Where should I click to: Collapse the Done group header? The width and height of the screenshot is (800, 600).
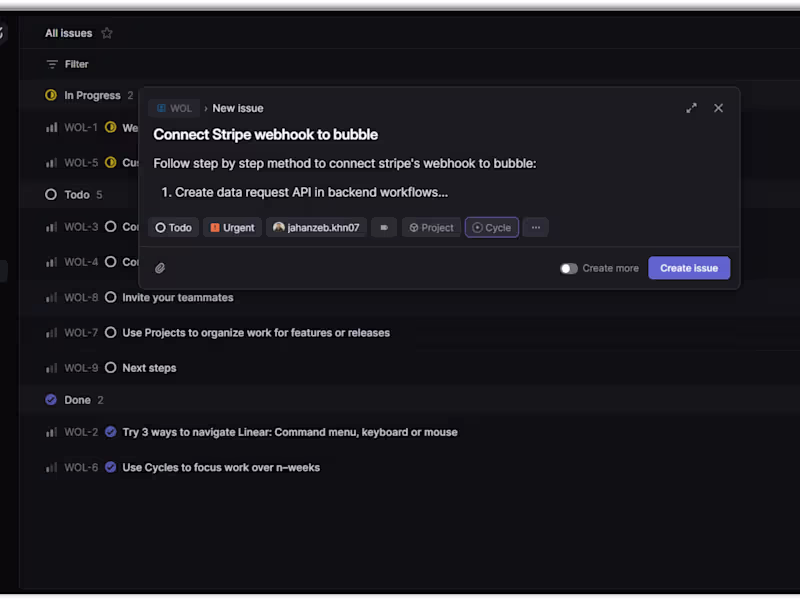(77, 400)
